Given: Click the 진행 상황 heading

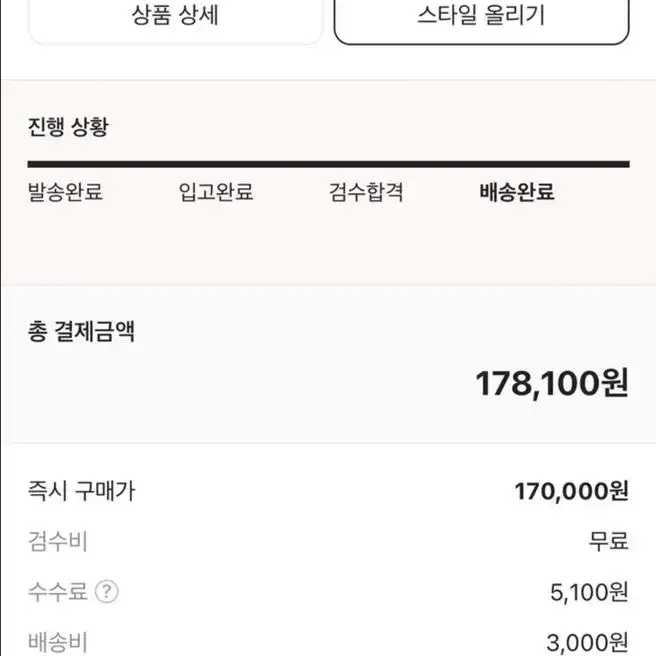Looking at the screenshot, I should pyautogui.click(x=68, y=126).
